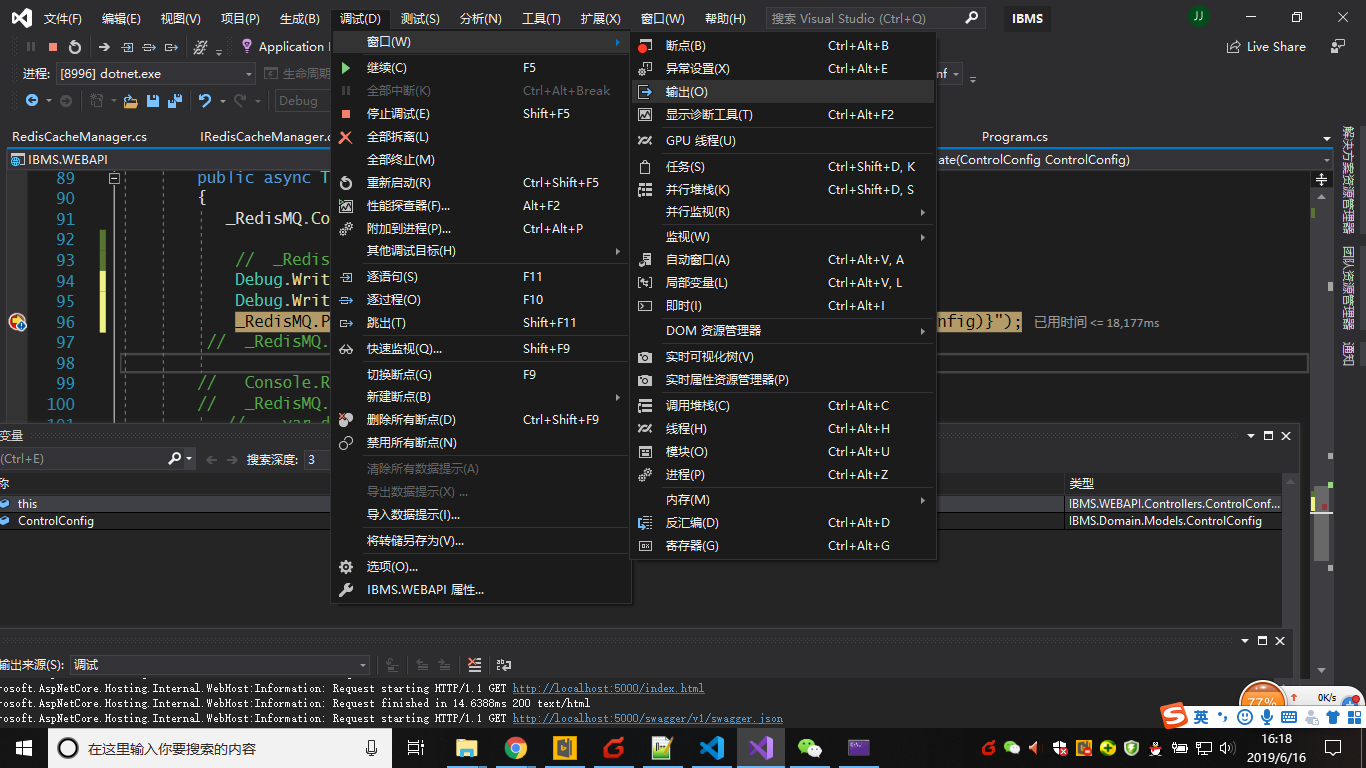The image size is (1366, 768).
Task: Click the Open File folder icon
Action: pyautogui.click(x=130, y=101)
